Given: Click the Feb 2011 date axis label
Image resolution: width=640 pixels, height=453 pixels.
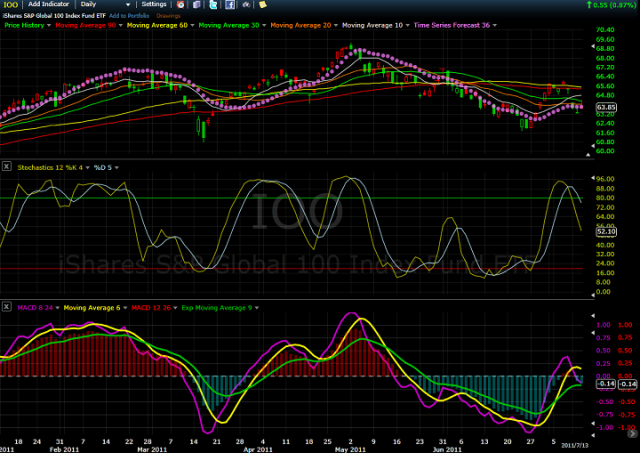Looking at the screenshot, I should click(62, 449).
